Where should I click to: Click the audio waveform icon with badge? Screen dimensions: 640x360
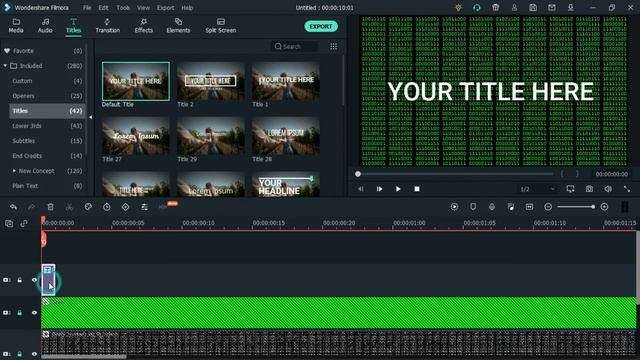tap(163, 207)
